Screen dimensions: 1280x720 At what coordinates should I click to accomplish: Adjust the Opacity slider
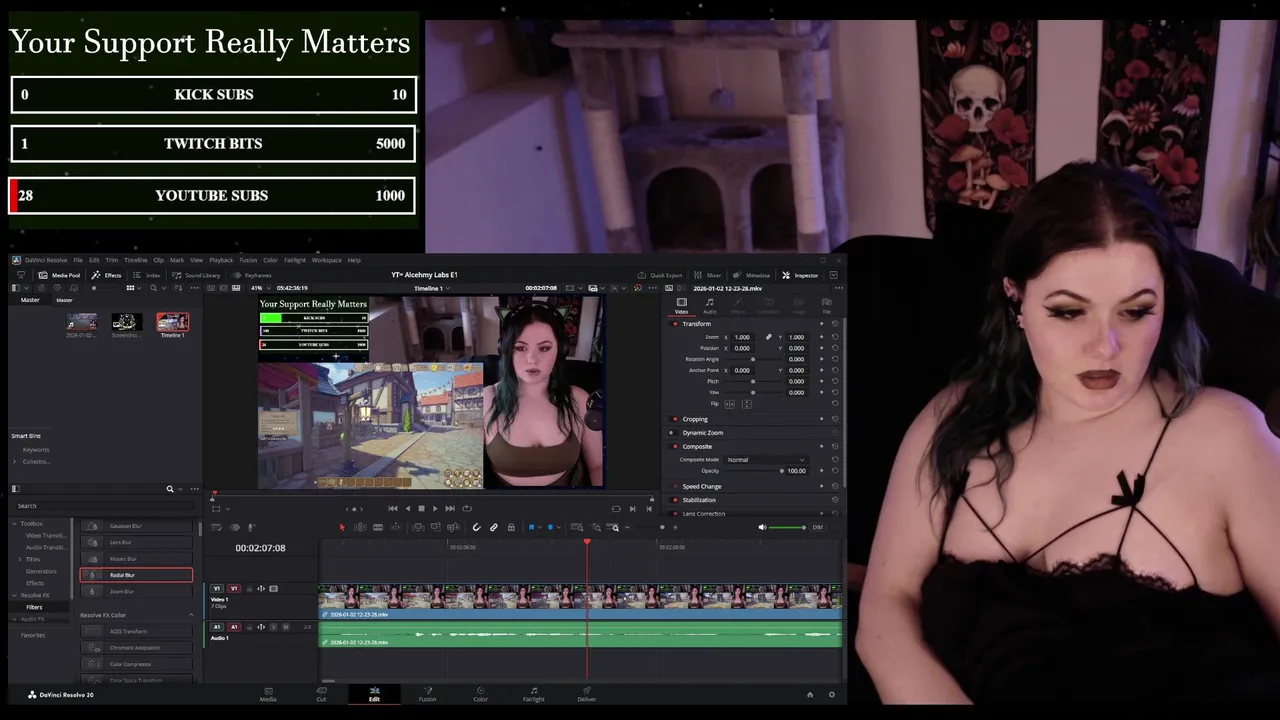(x=755, y=471)
